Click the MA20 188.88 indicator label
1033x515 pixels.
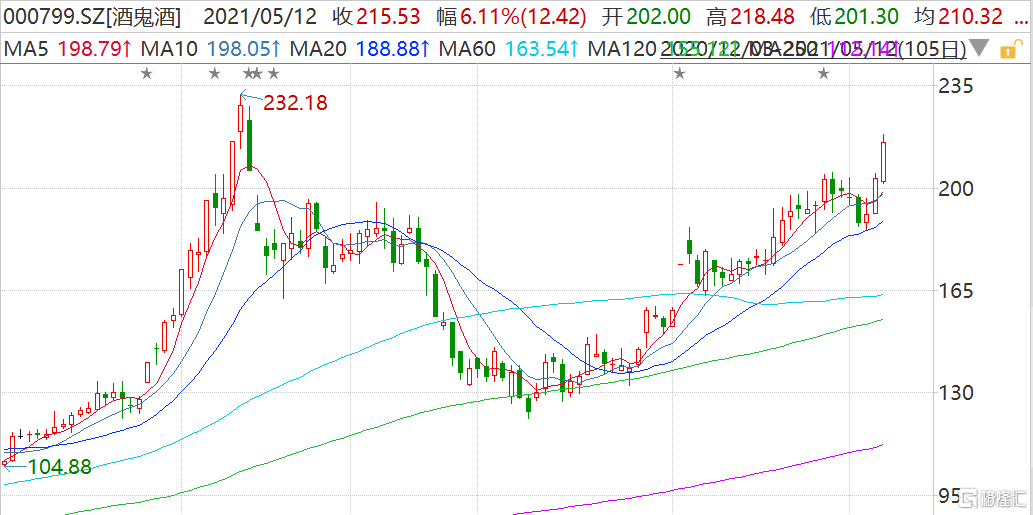tap(361, 48)
